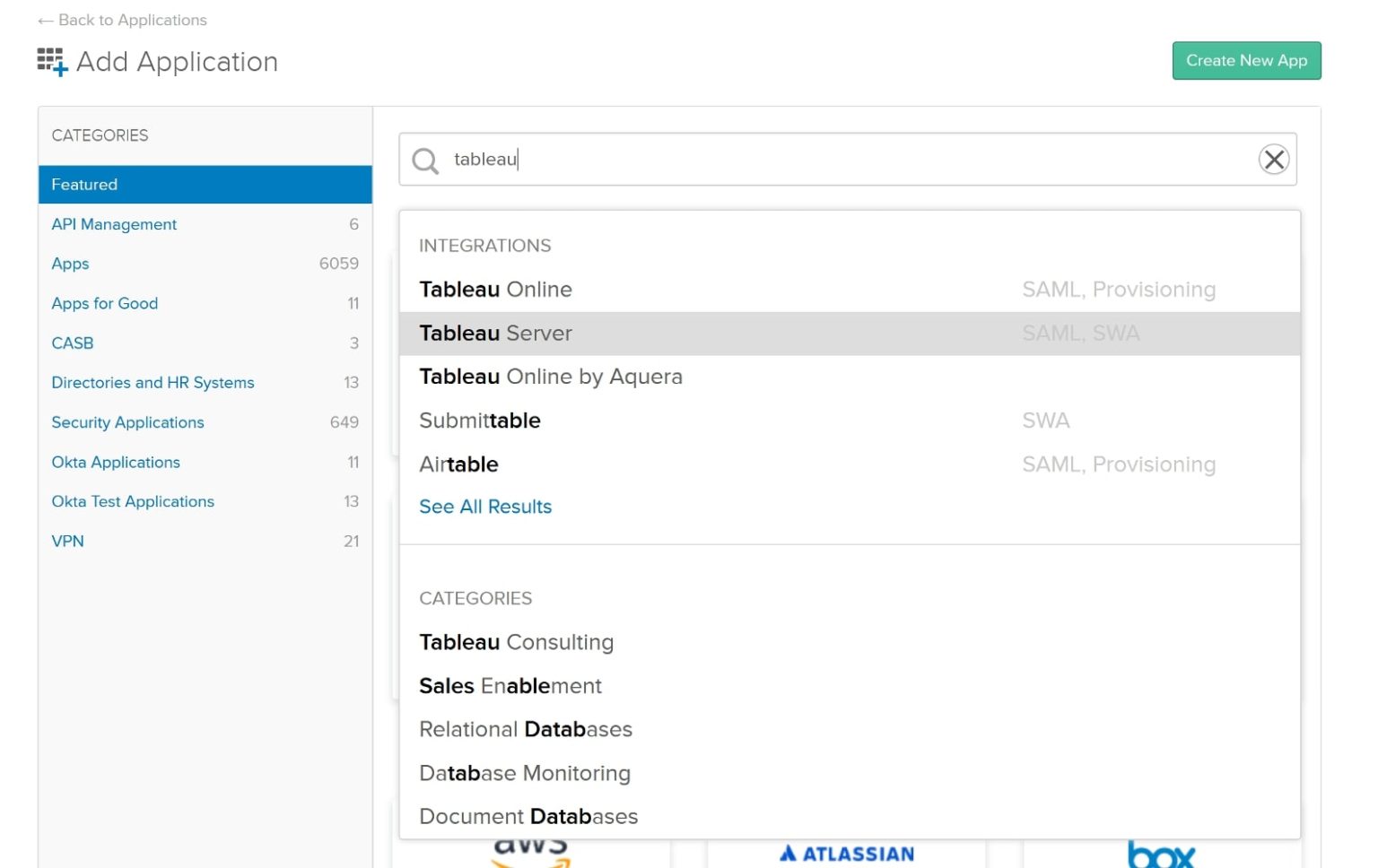
Task: Select the Directories and HR Systems category
Action: click(x=153, y=383)
